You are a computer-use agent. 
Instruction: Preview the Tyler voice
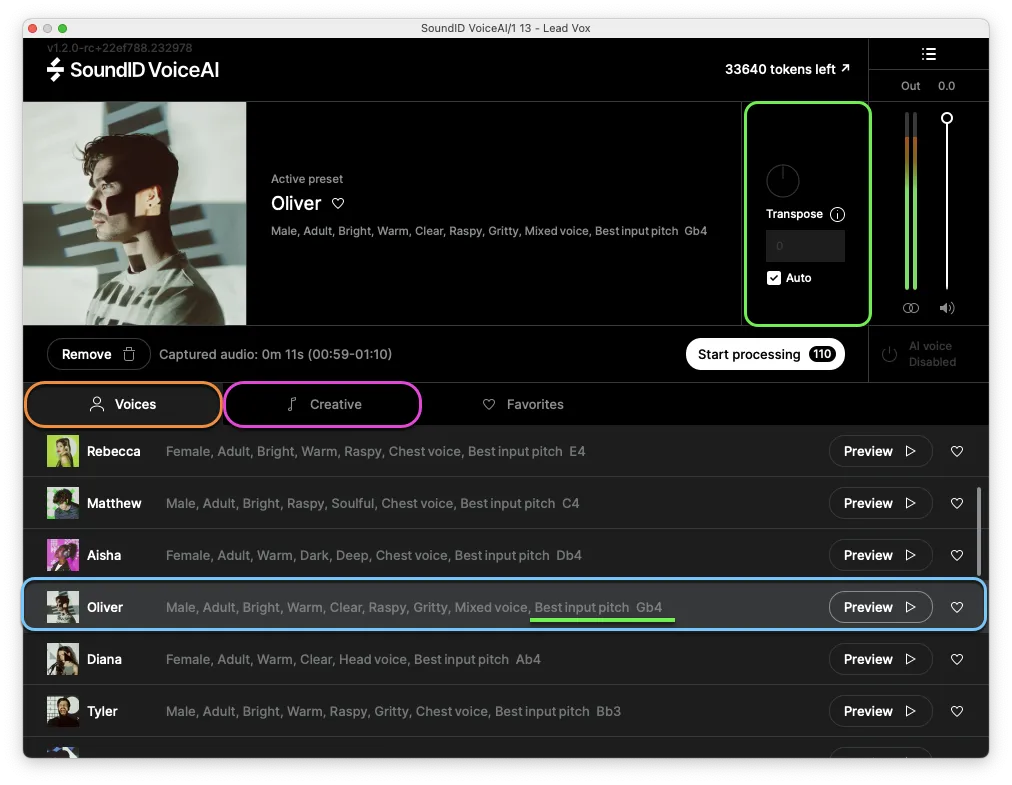click(x=880, y=711)
